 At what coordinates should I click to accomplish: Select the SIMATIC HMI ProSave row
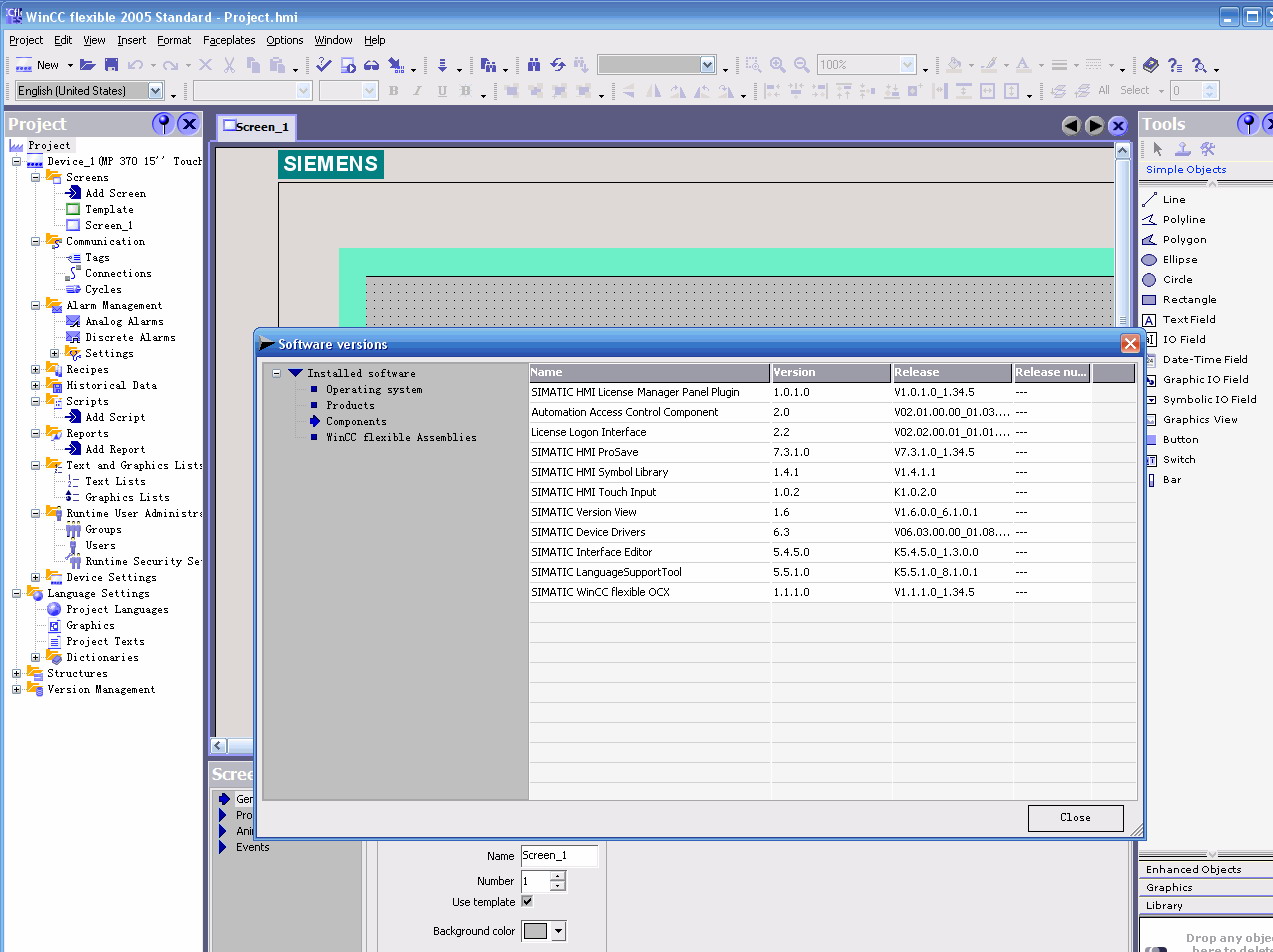832,453
